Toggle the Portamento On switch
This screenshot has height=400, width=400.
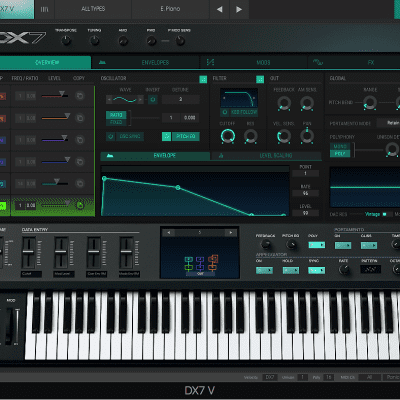[343, 246]
